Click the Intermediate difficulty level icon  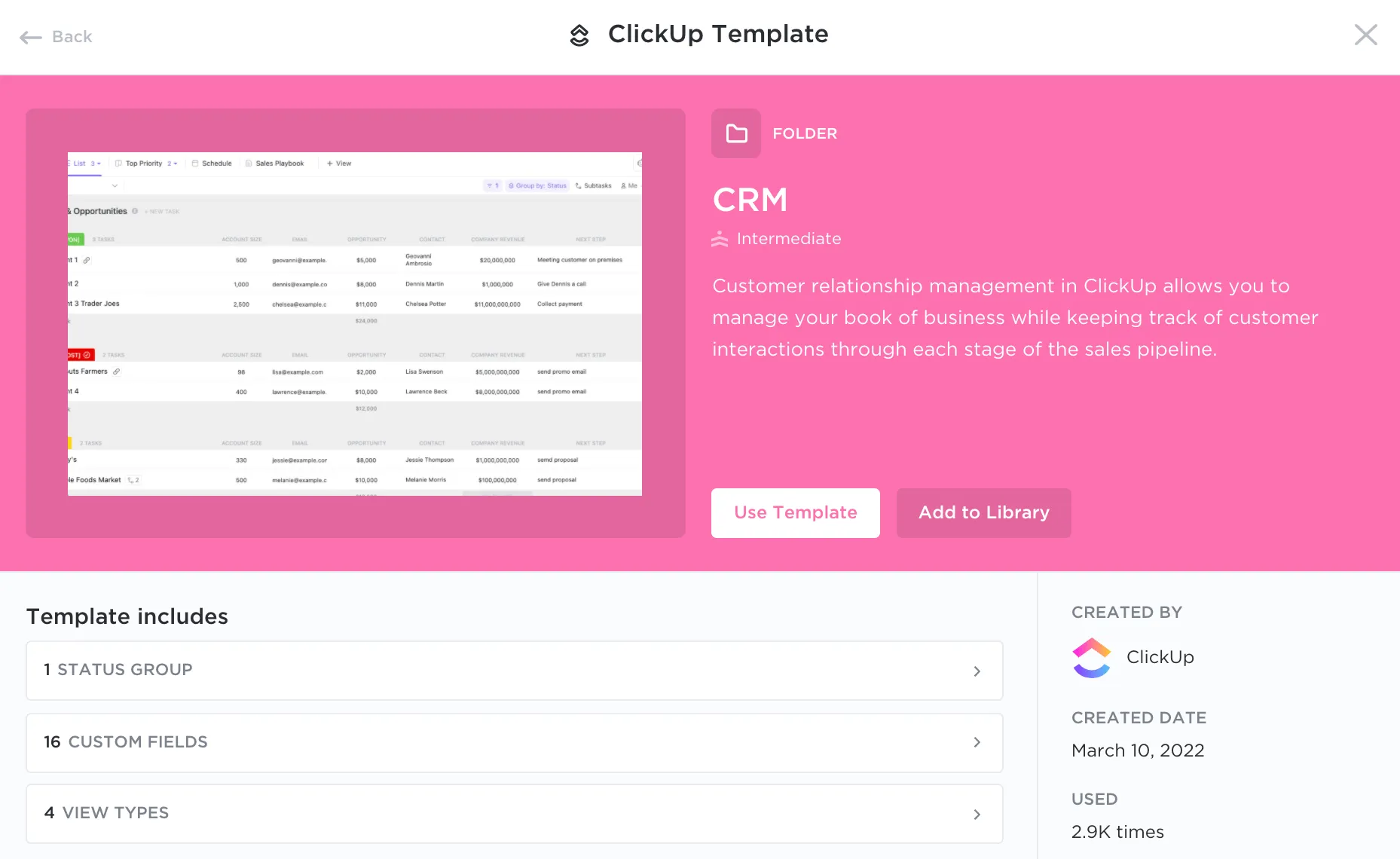coord(720,239)
